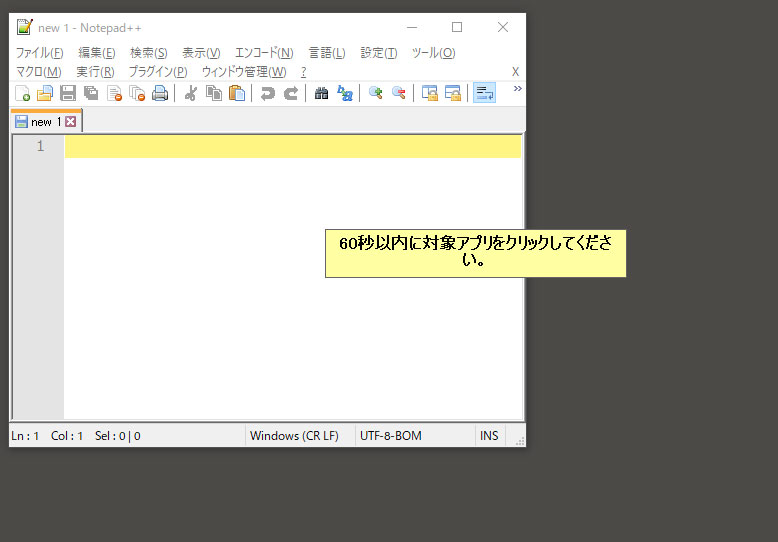
Task: Click the Notepad++ title bar app icon
Action: [24, 27]
